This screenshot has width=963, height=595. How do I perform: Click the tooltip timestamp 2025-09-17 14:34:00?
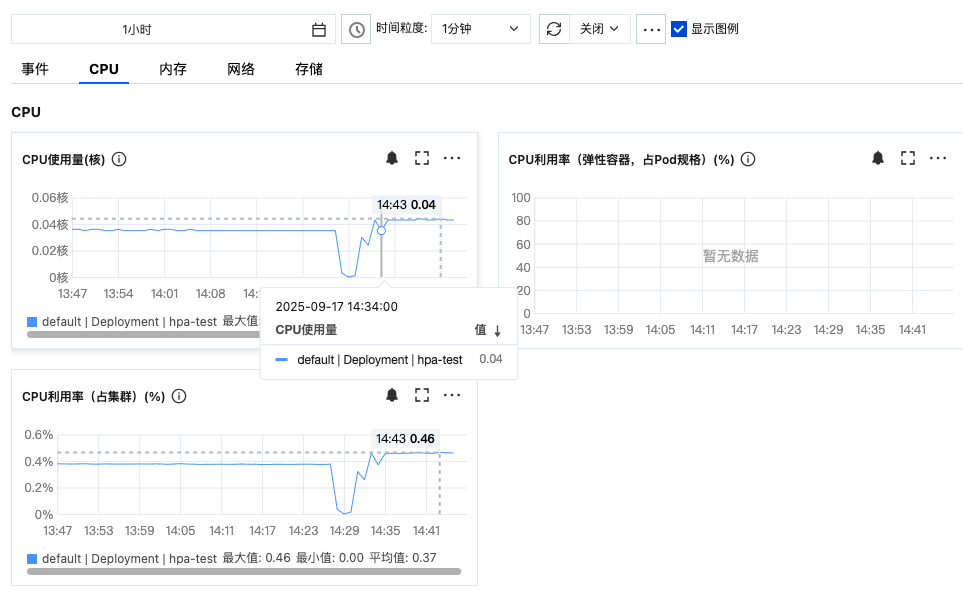tap(337, 306)
